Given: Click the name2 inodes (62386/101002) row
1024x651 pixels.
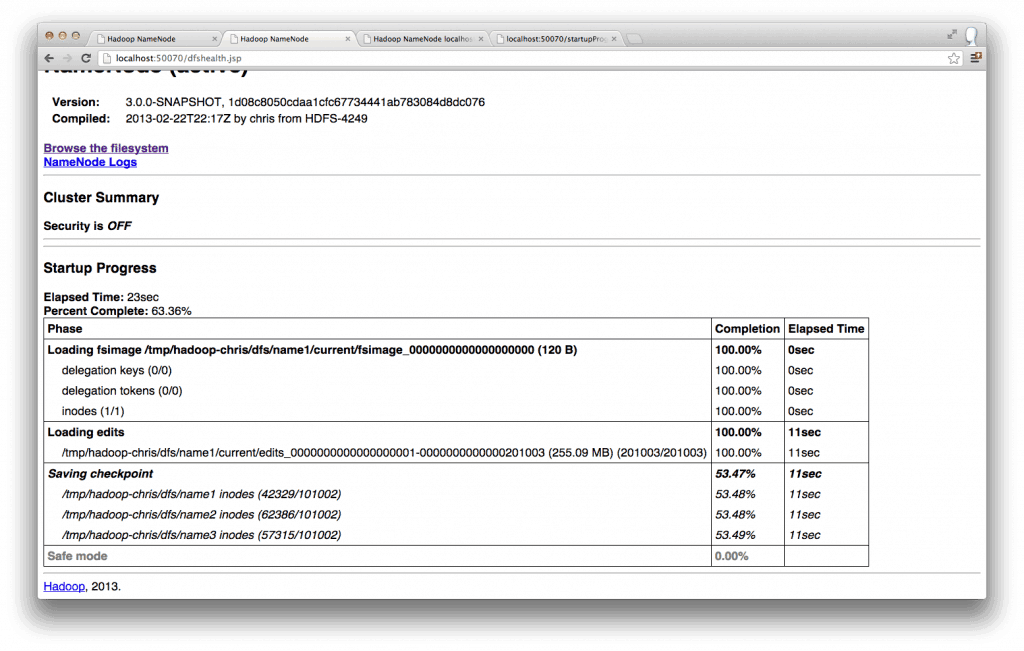Looking at the screenshot, I should pos(201,515).
